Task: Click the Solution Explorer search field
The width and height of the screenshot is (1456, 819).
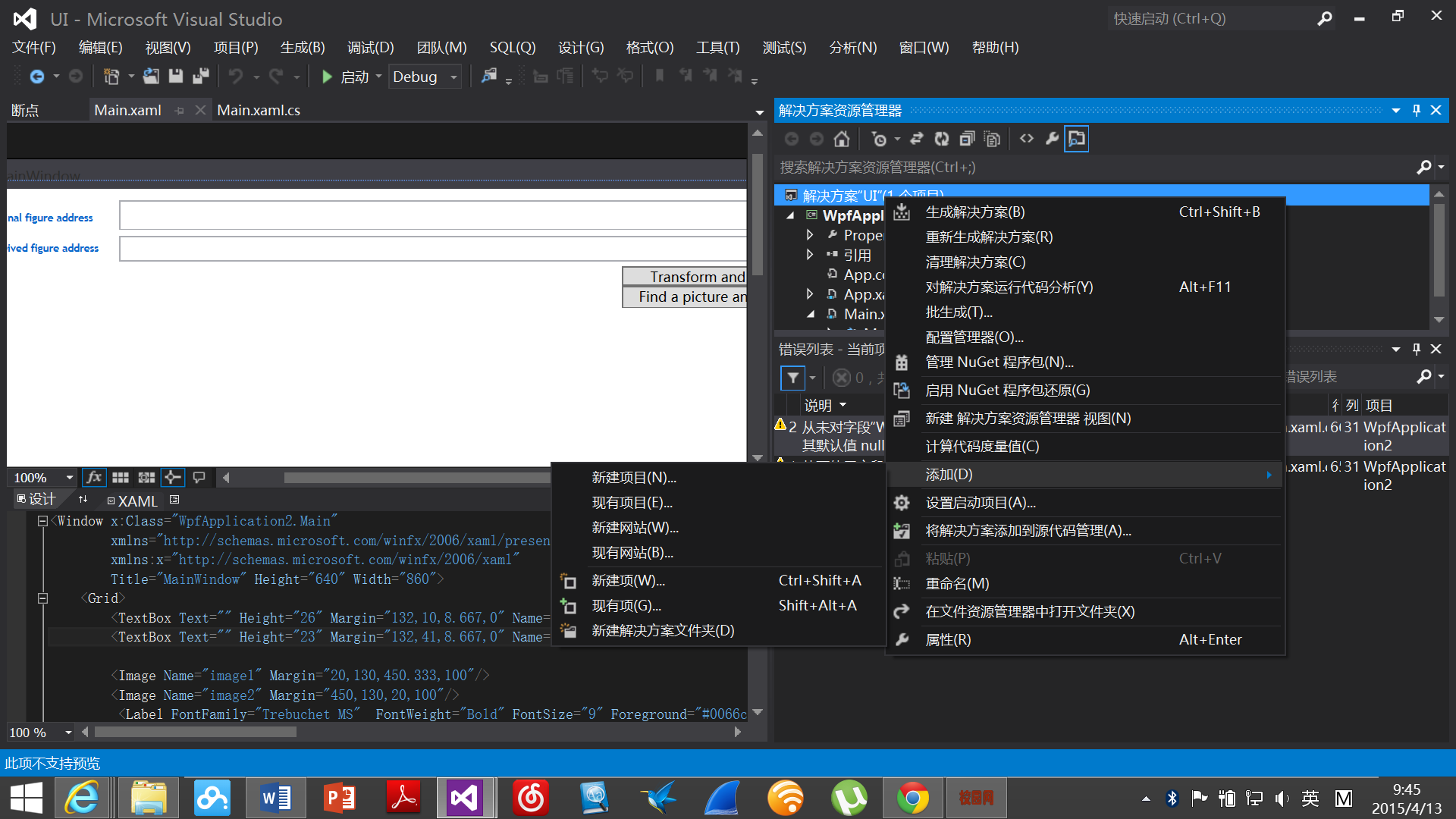Action: pos(1096,167)
